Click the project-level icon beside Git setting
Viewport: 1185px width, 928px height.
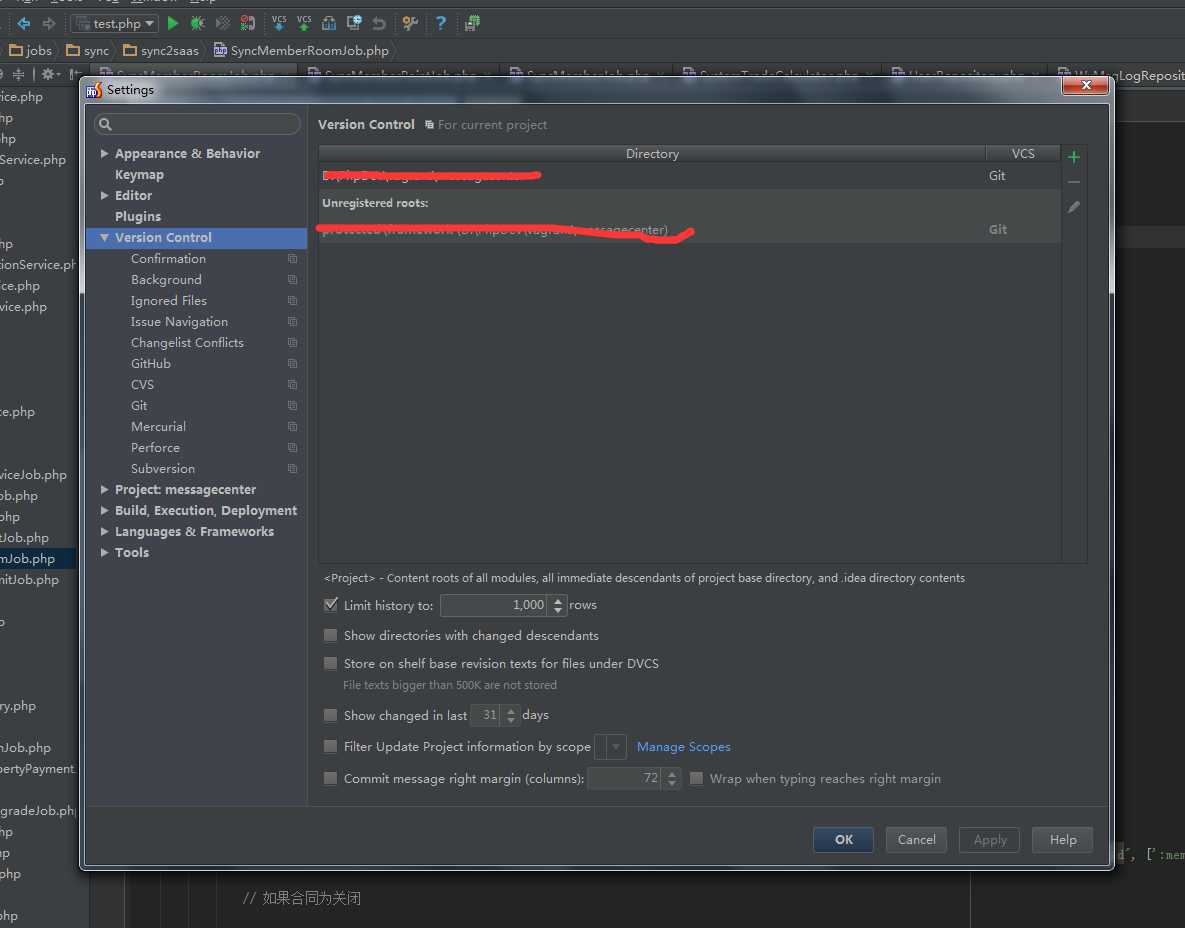click(292, 406)
